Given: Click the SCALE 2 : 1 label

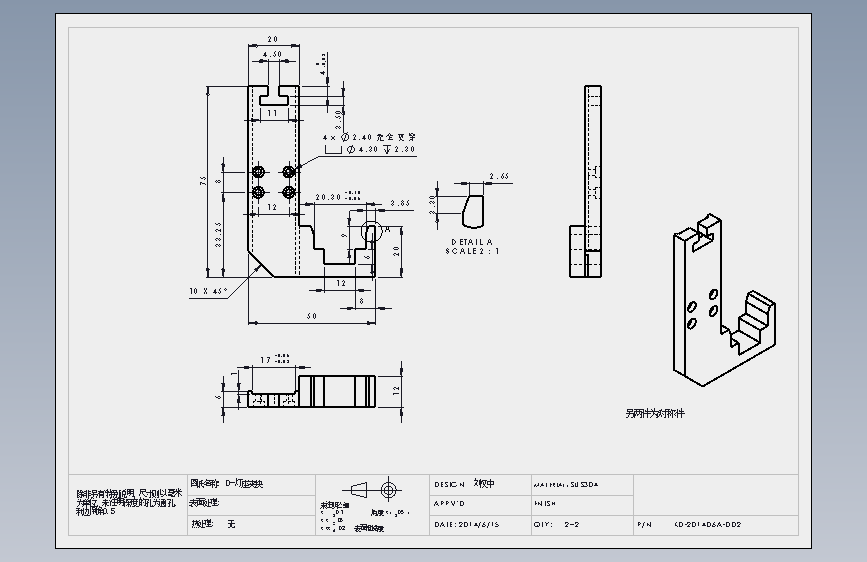Looking at the screenshot, I should (472, 251).
